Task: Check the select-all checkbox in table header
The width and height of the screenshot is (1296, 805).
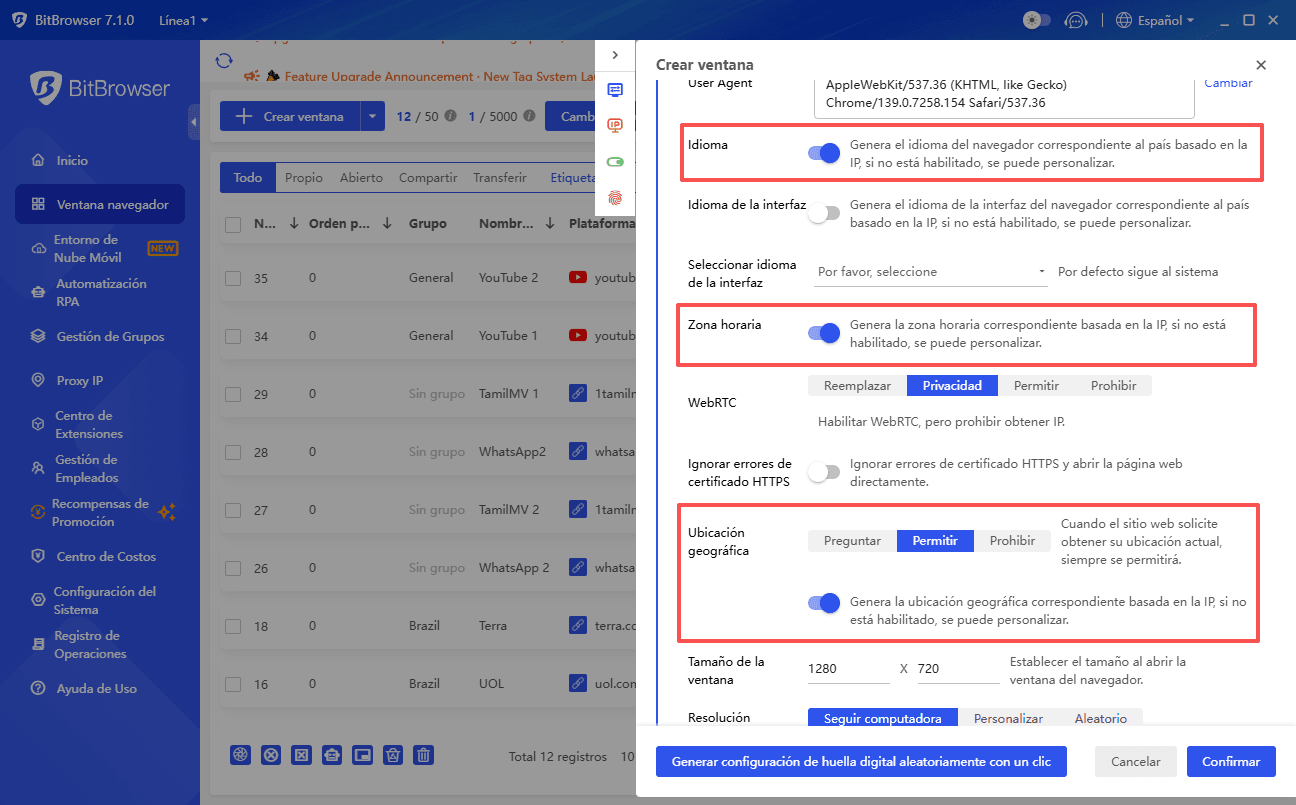Action: [x=233, y=225]
